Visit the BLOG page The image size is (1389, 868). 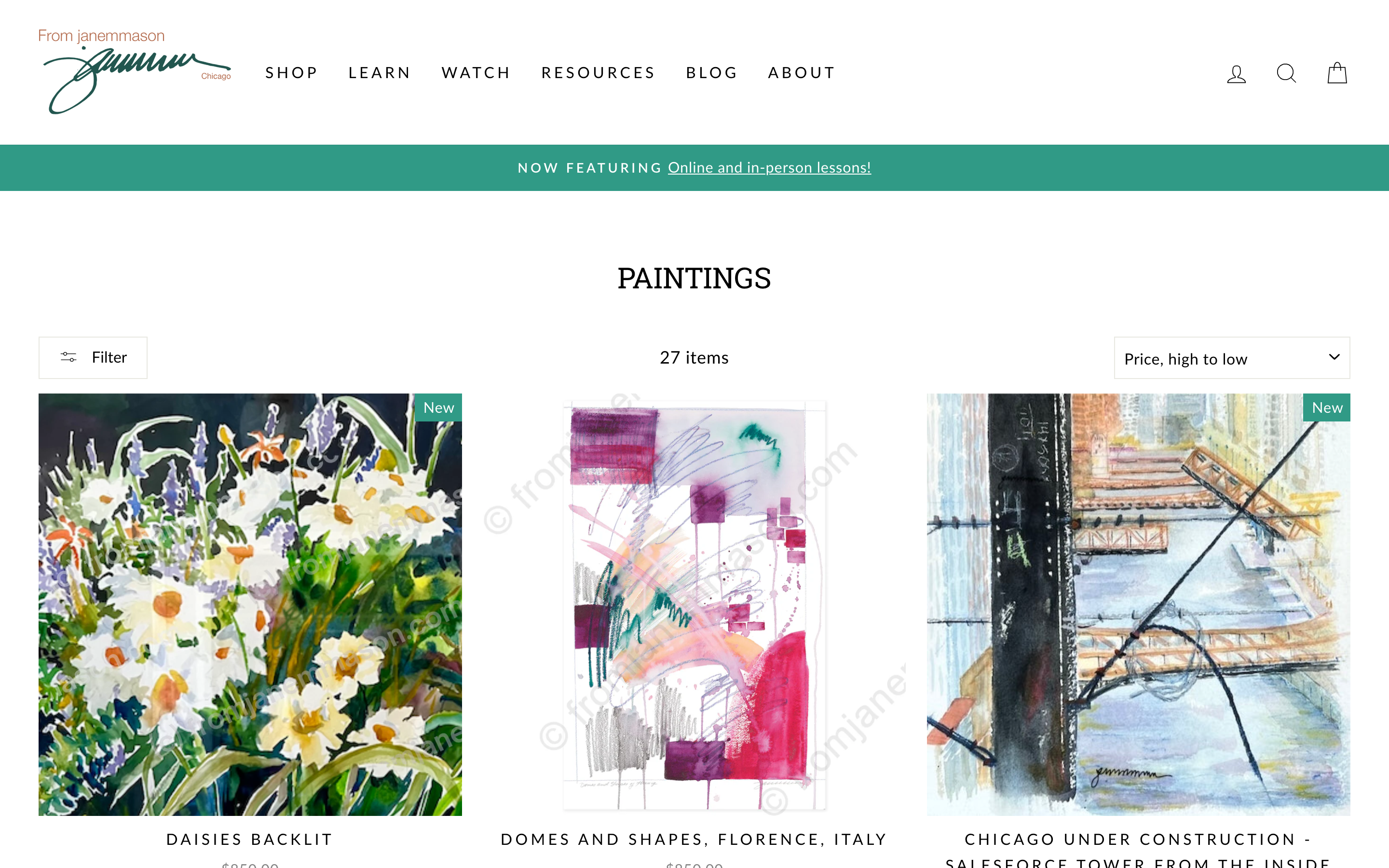click(x=712, y=73)
